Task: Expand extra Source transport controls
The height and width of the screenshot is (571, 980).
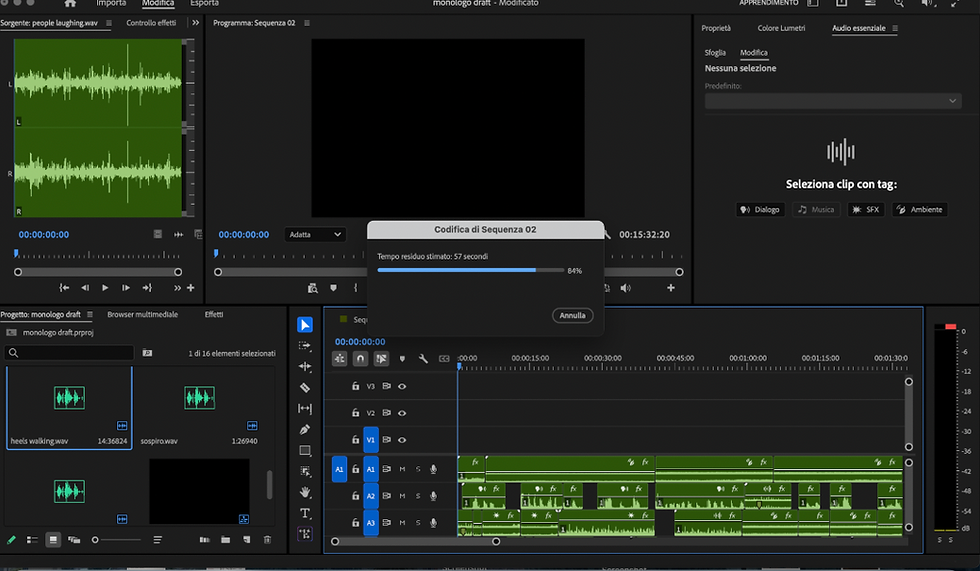Action: 178,288
